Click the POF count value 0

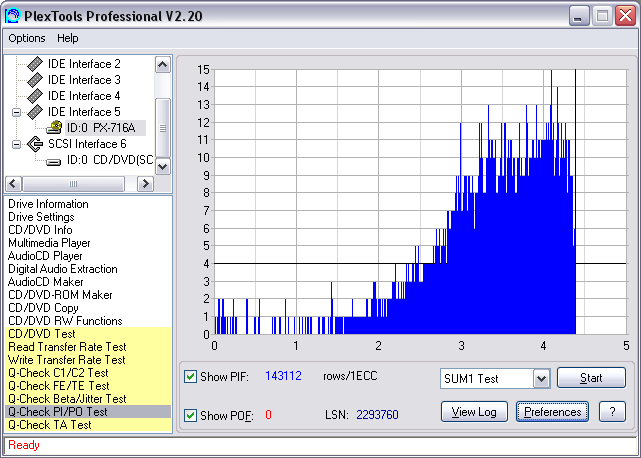268,415
